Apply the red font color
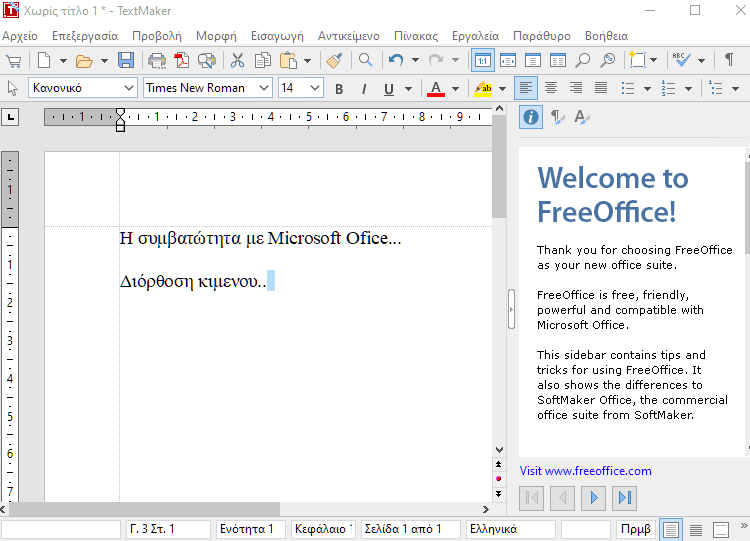This screenshot has height=541, width=750. (x=435, y=89)
